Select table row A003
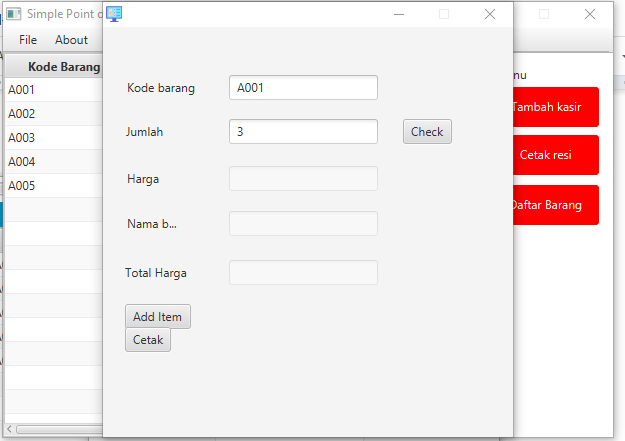 click(54, 138)
